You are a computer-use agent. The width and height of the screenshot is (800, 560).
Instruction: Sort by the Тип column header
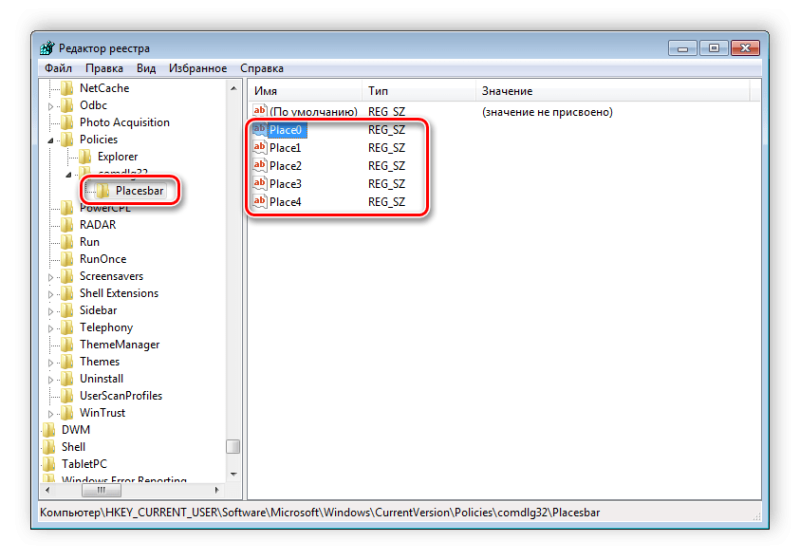click(419, 91)
